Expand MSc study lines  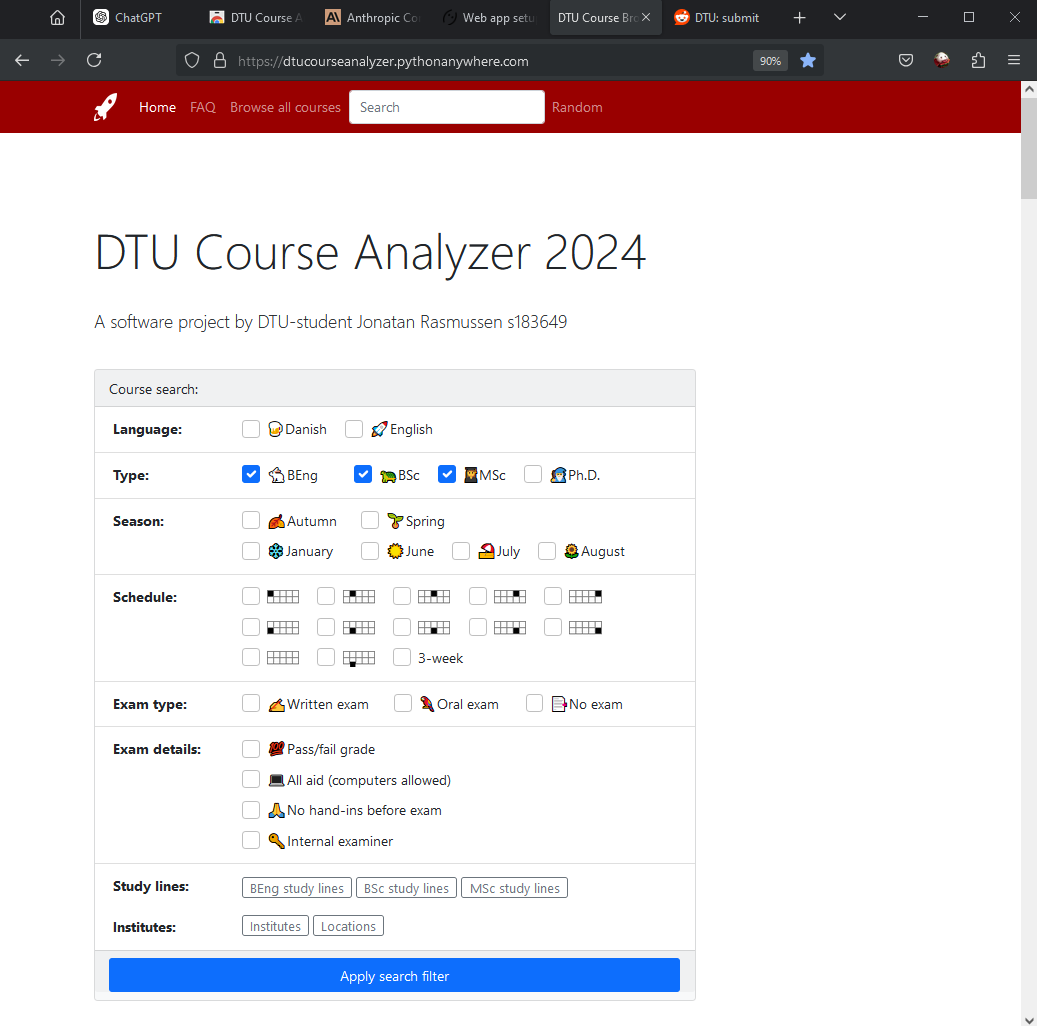pyautogui.click(x=515, y=888)
